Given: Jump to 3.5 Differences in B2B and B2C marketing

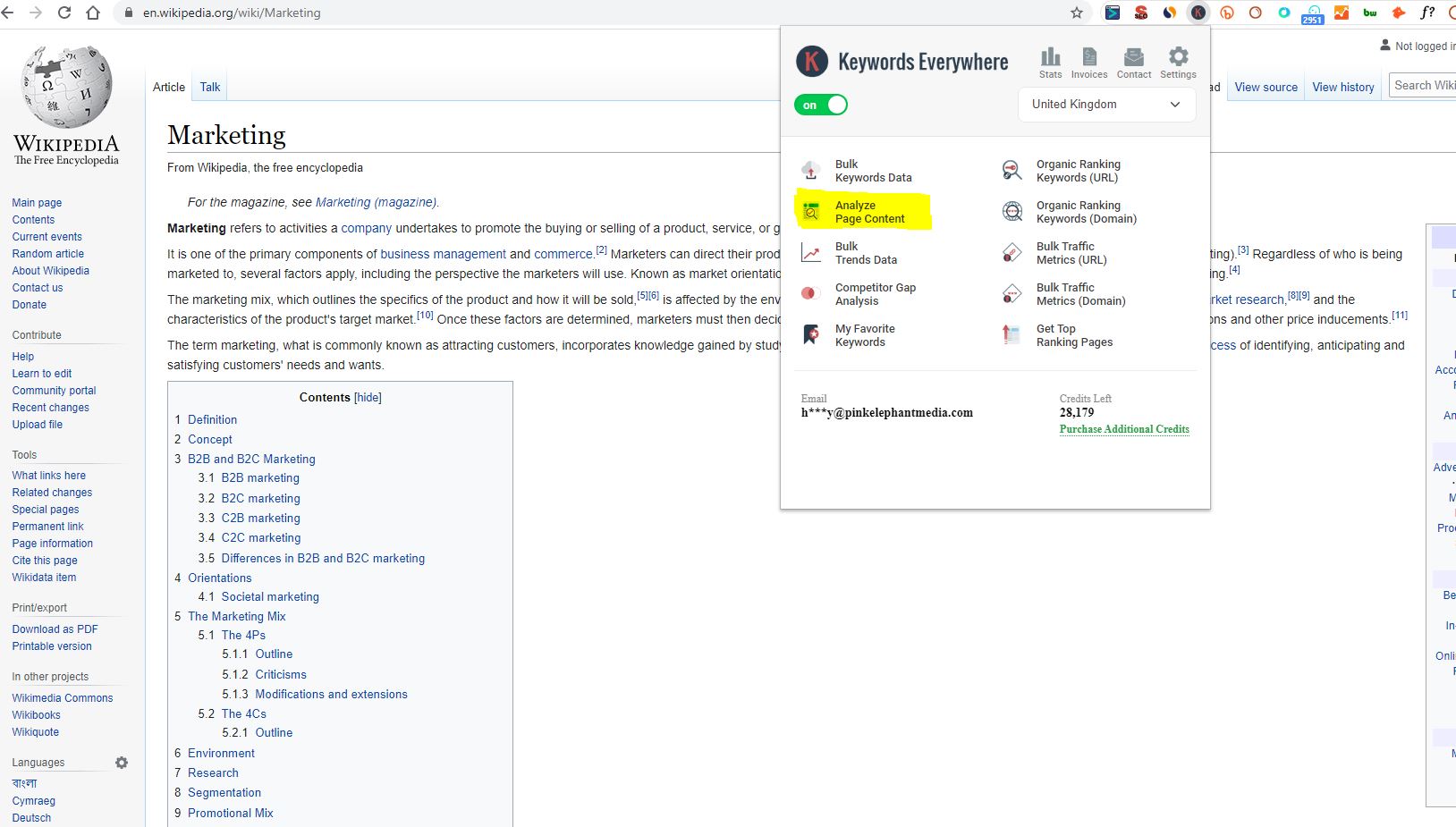Looking at the screenshot, I should 323,558.
